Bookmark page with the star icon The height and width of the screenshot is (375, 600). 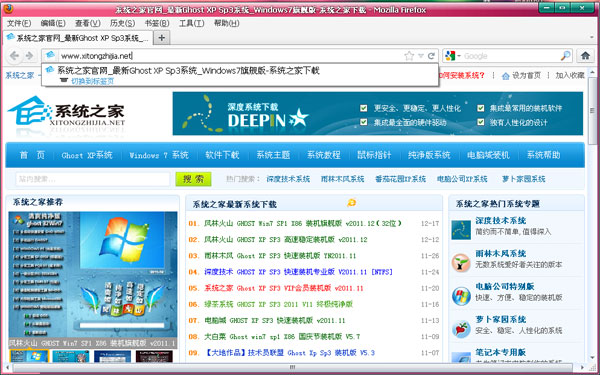click(x=409, y=56)
